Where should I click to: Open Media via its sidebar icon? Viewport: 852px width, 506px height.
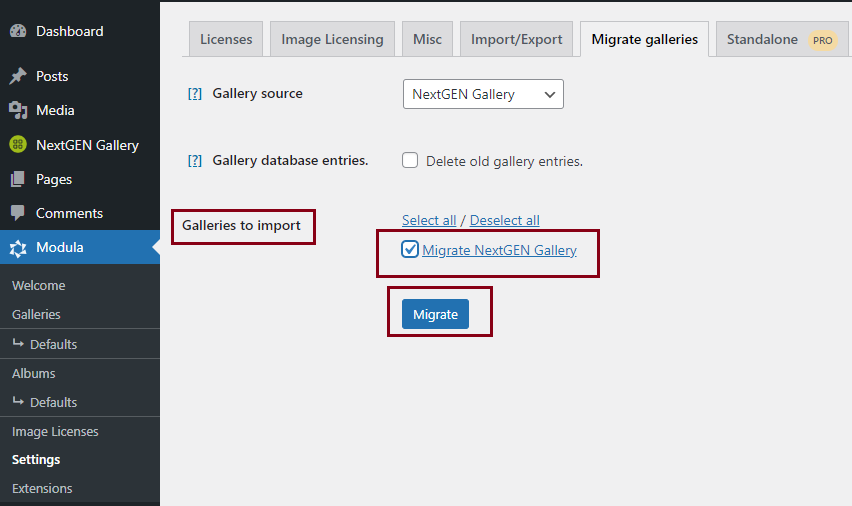point(18,110)
